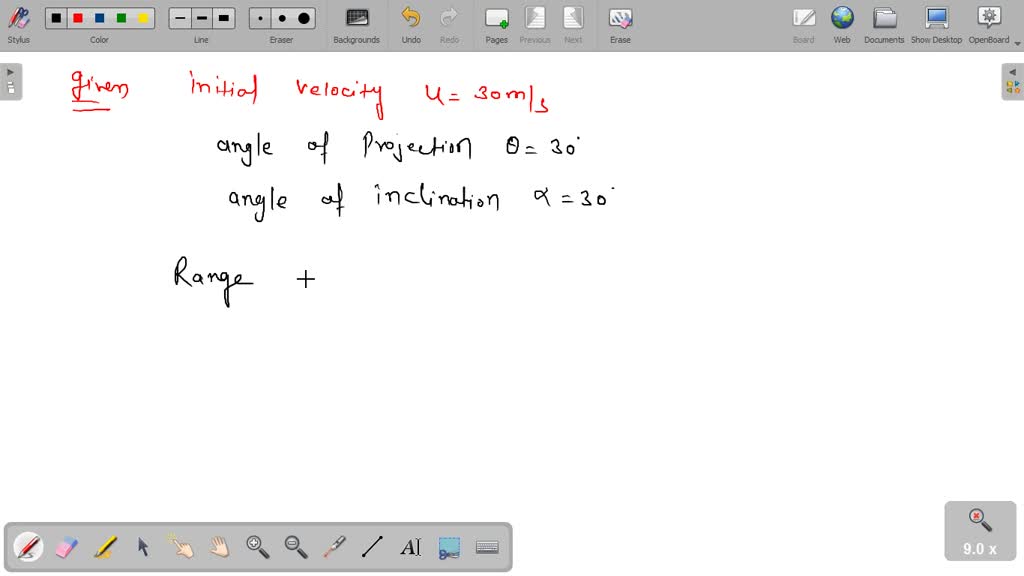Open the screen Capture tool
The height and width of the screenshot is (576, 1024).
(x=448, y=547)
